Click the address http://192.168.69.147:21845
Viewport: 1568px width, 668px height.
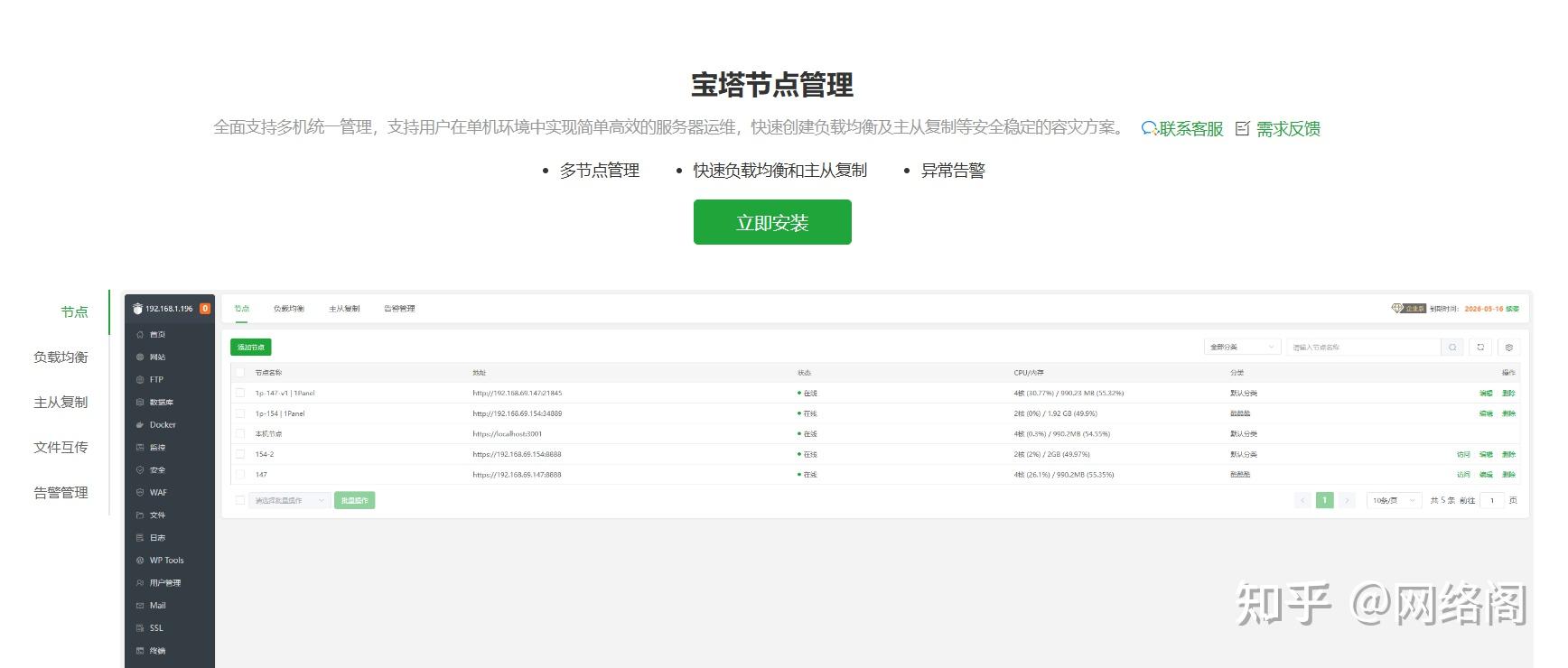517,394
